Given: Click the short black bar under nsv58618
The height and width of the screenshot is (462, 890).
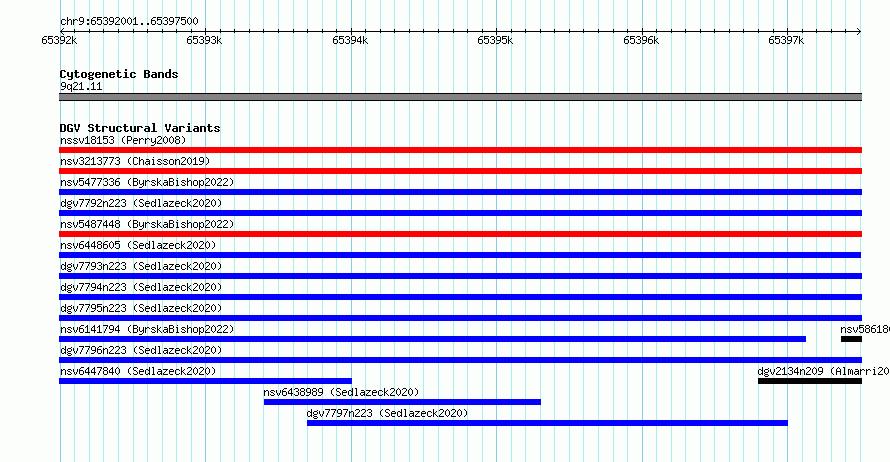Looking at the screenshot, I should (x=851, y=339).
